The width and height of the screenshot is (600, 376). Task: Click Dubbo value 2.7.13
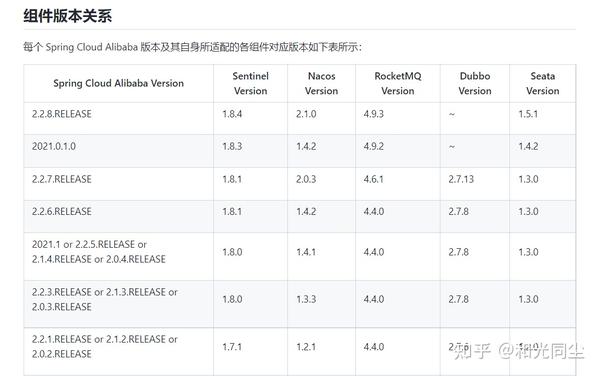(461, 179)
